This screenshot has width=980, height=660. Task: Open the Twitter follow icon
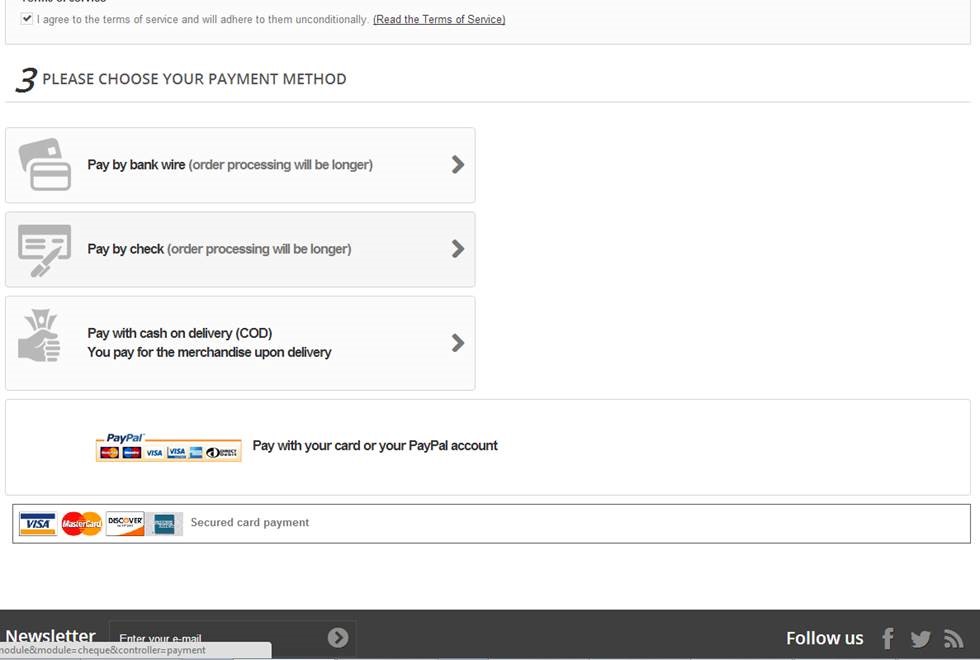[x=920, y=639]
